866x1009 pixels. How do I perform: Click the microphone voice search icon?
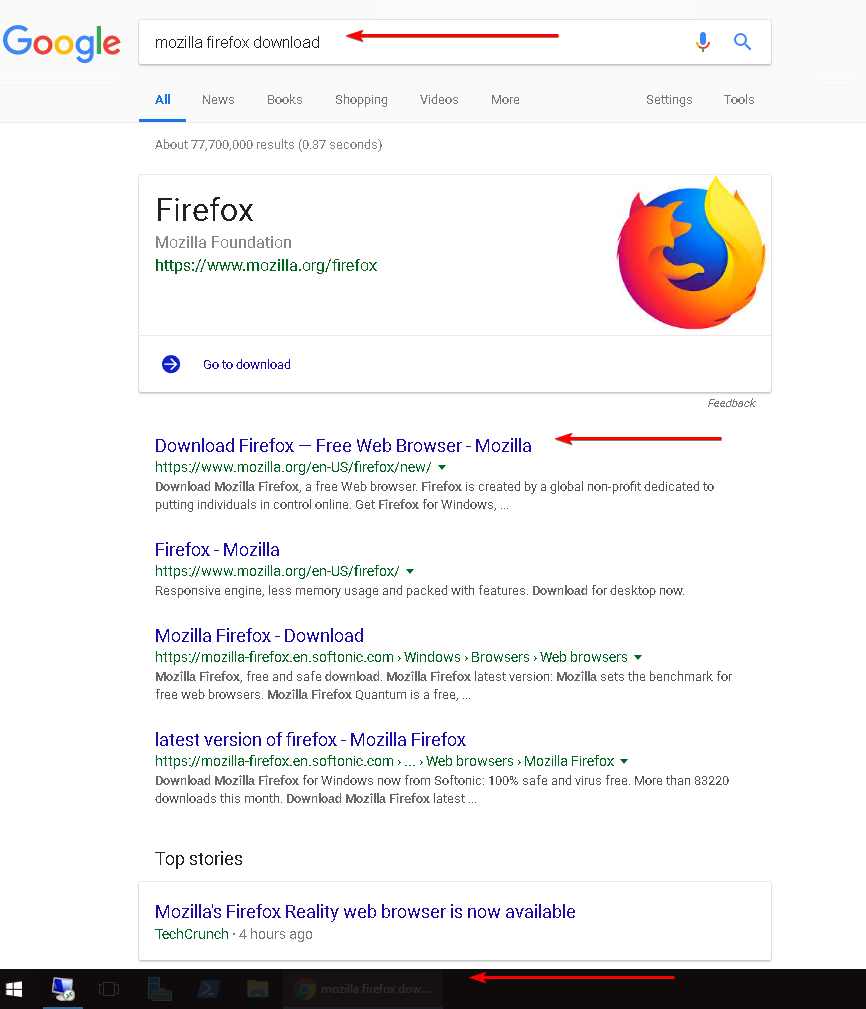point(703,42)
